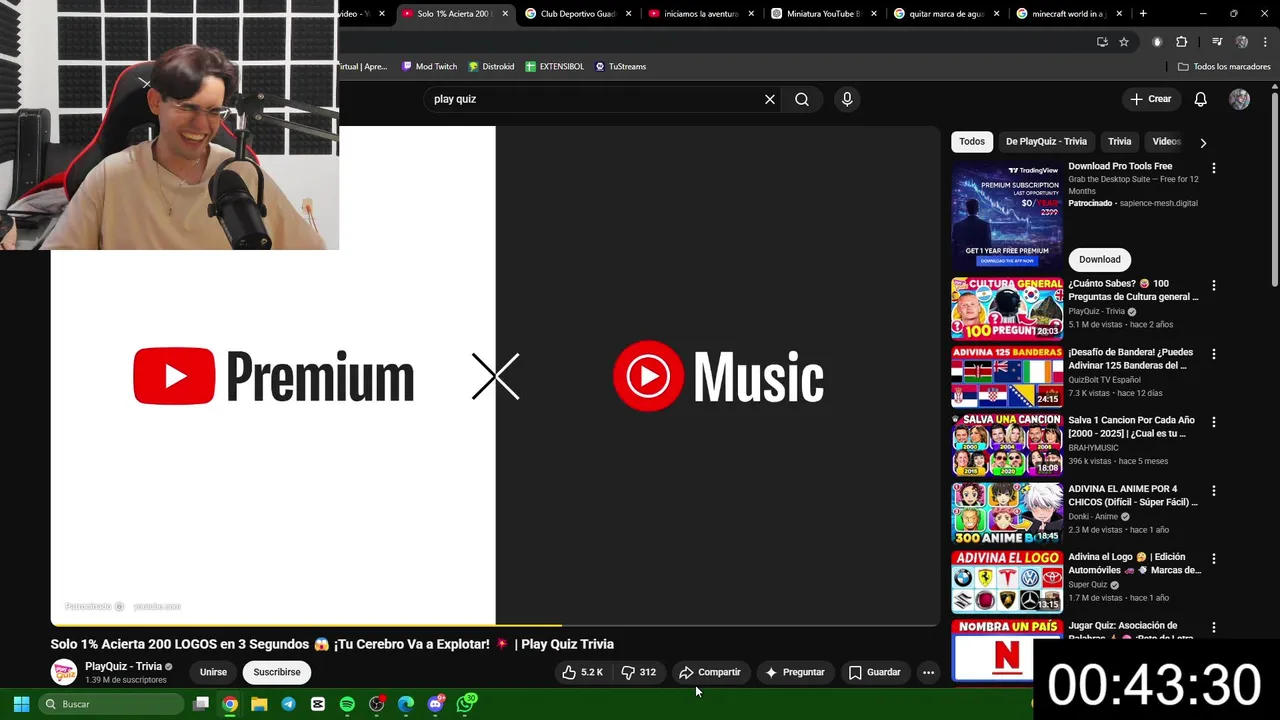Switch to quitar marca de agua tab
This screenshot has height=720, width=1280.
click(946, 14)
